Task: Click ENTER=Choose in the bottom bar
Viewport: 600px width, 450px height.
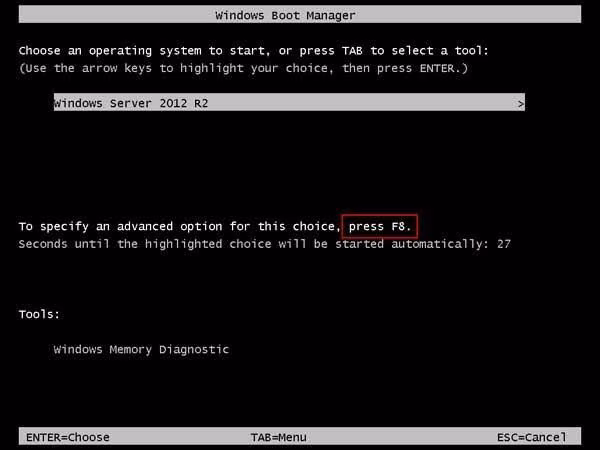Action: point(68,437)
